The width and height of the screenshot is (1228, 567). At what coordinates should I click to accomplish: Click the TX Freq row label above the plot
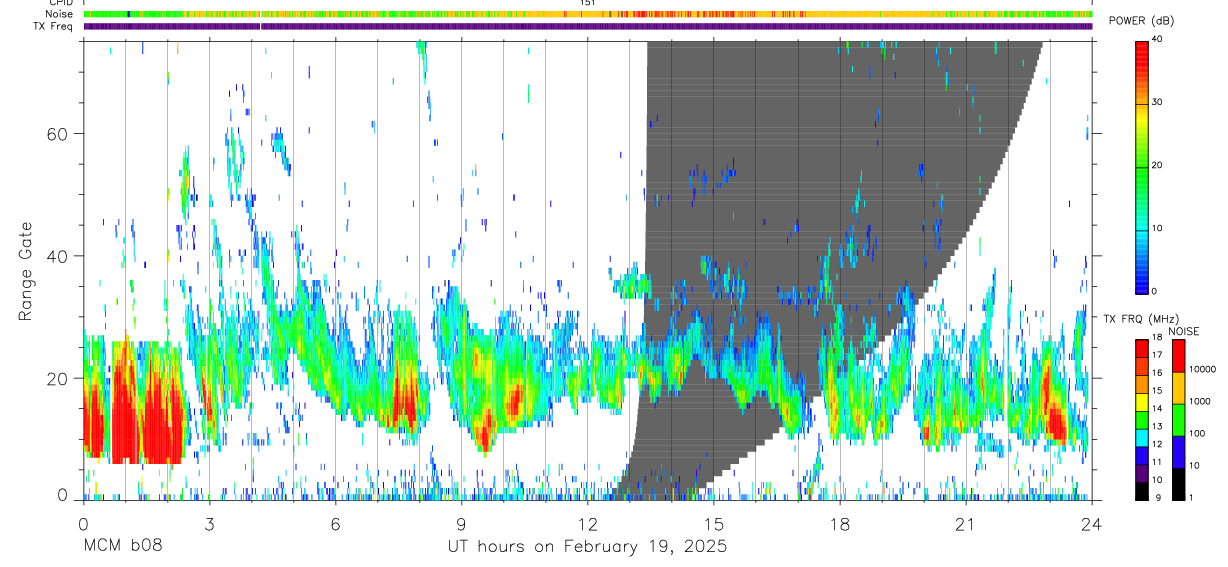coord(55,26)
